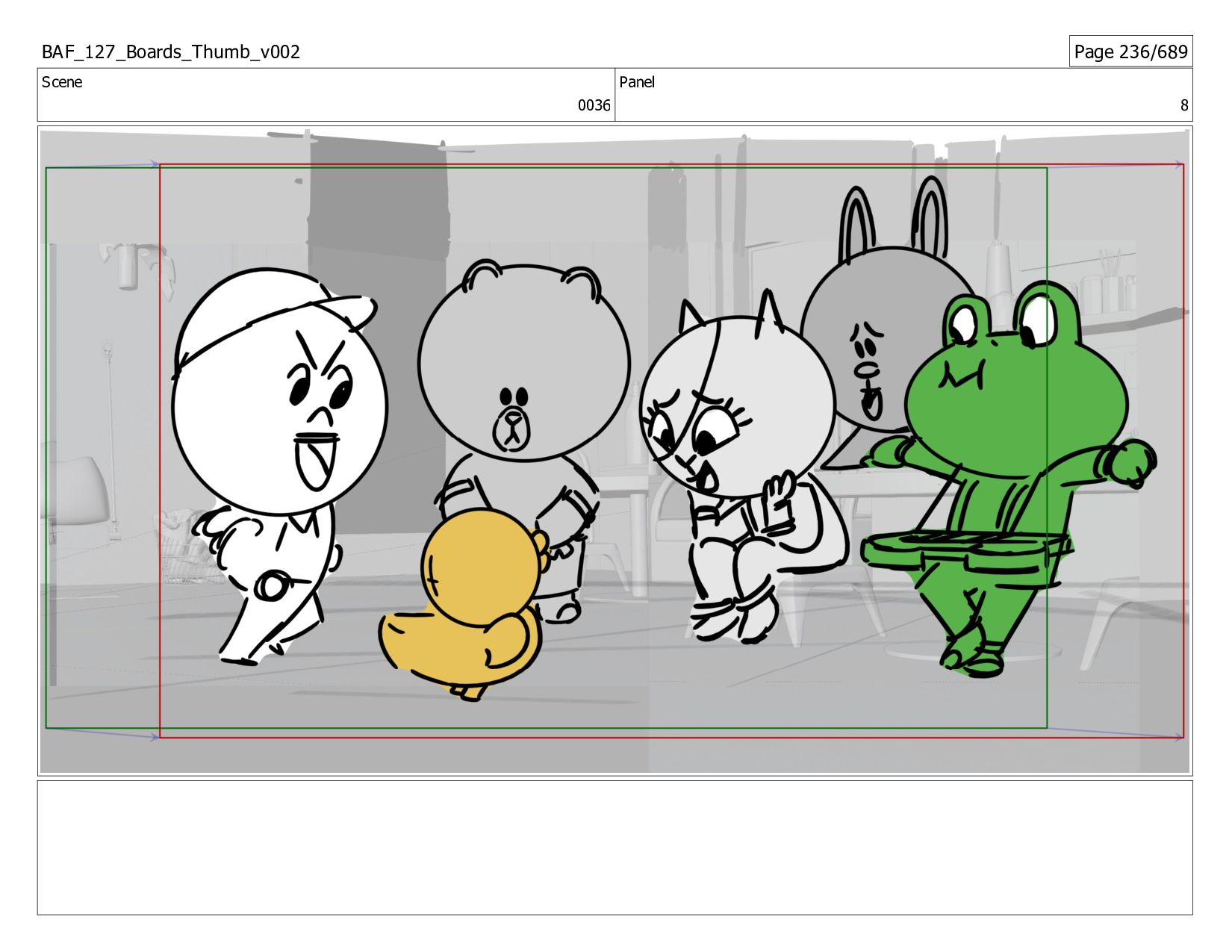The width and height of the screenshot is (1232, 952).
Task: Click the storyboard panel image
Action: click(x=615, y=451)
